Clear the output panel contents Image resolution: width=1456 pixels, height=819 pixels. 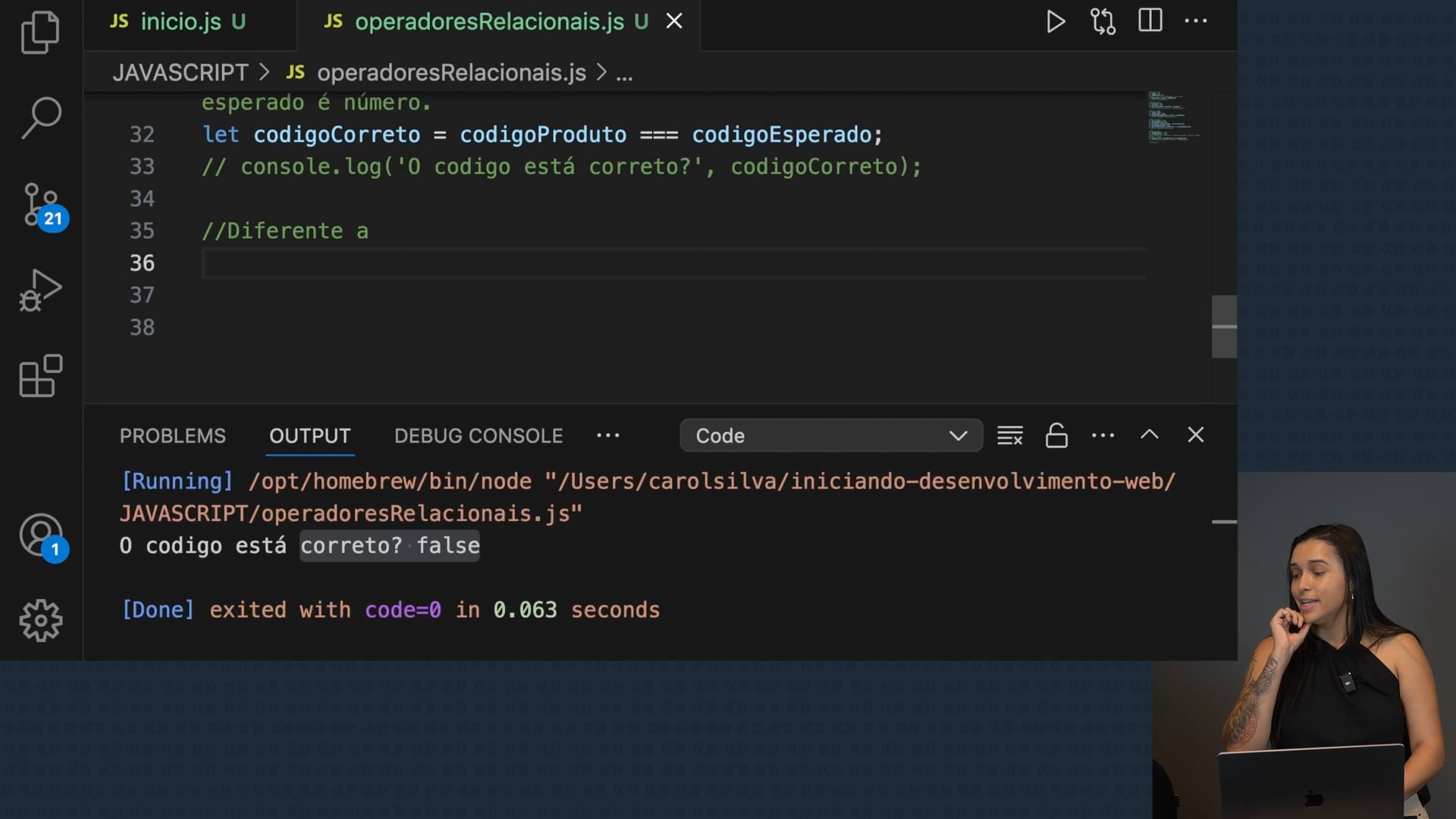pos(1009,435)
